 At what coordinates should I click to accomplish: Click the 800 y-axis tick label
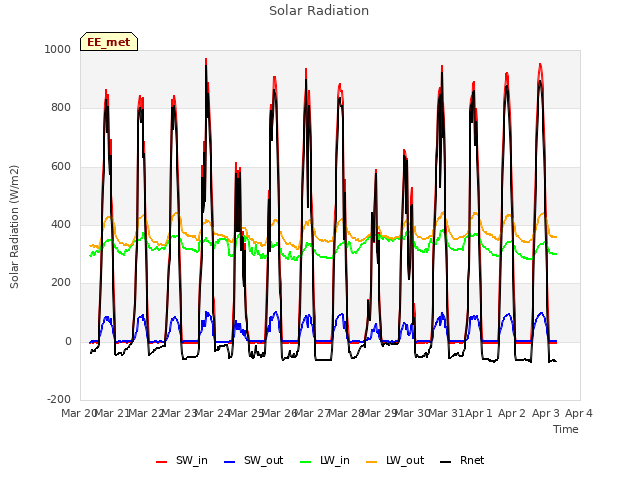(61, 107)
